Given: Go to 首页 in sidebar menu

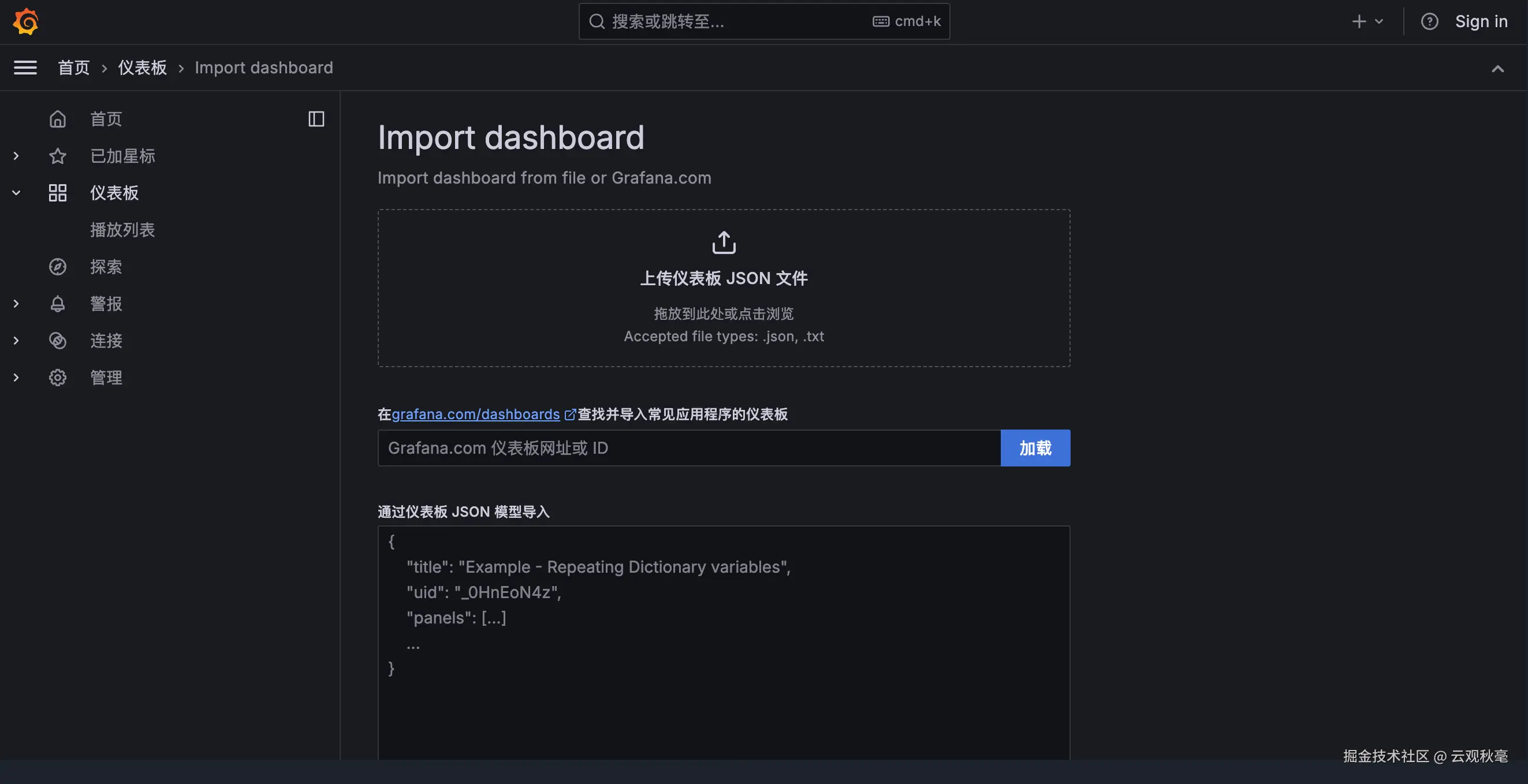Looking at the screenshot, I should tap(106, 119).
